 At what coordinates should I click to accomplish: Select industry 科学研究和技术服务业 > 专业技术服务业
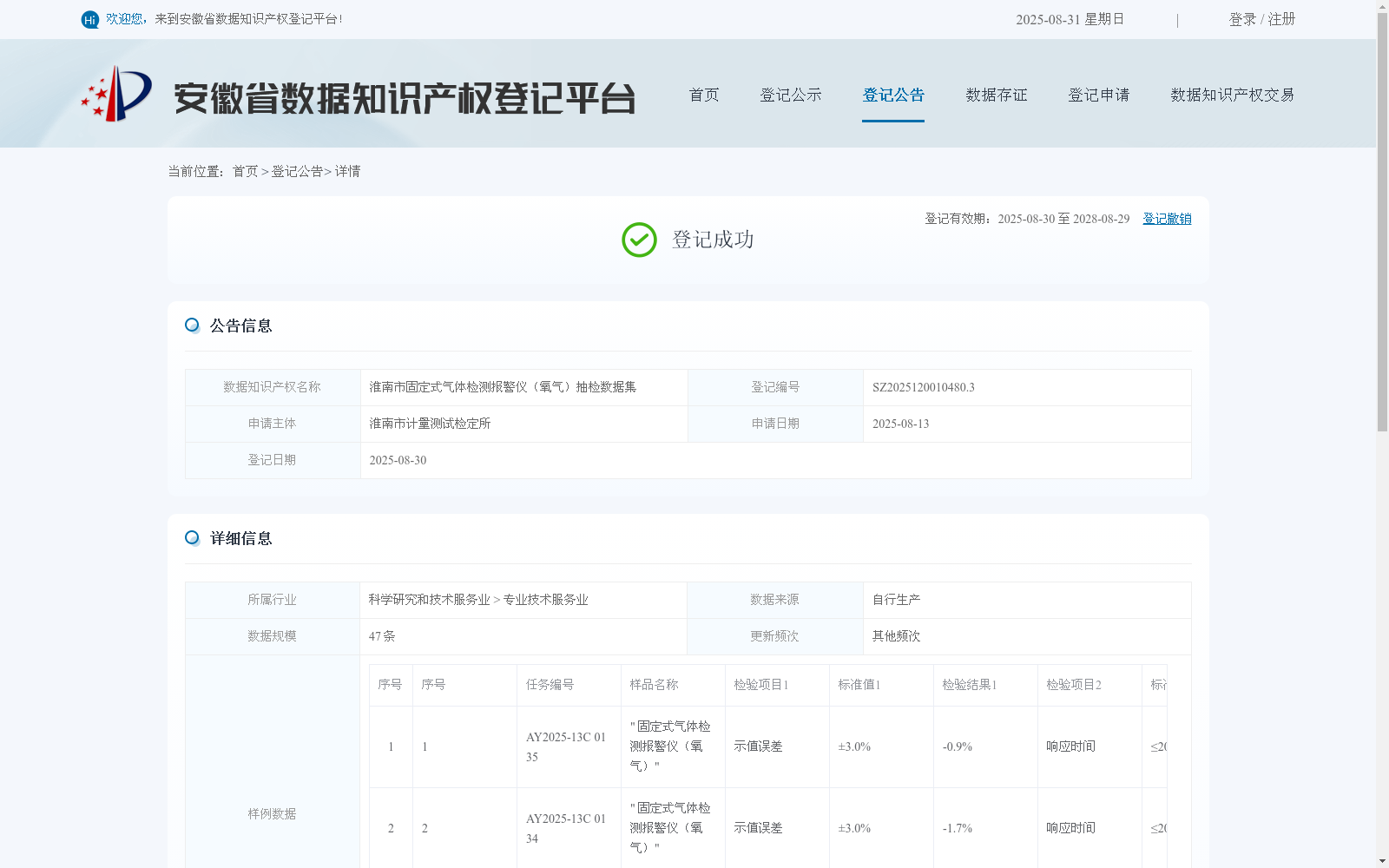pos(478,600)
